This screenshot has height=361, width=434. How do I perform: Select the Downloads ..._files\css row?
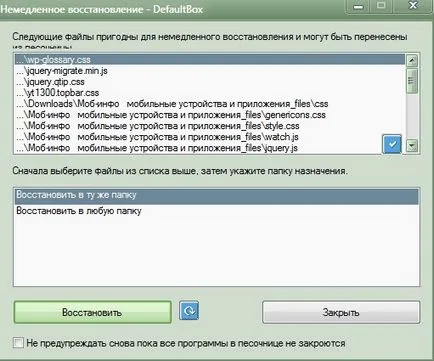click(210, 104)
